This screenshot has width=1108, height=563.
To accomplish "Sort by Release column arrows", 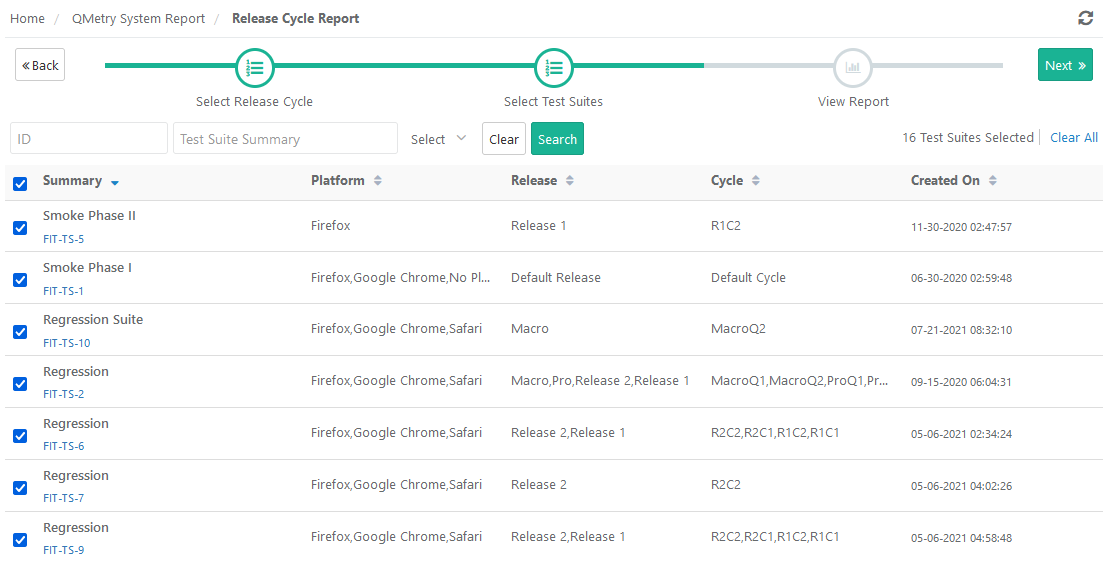I will pyautogui.click(x=570, y=181).
